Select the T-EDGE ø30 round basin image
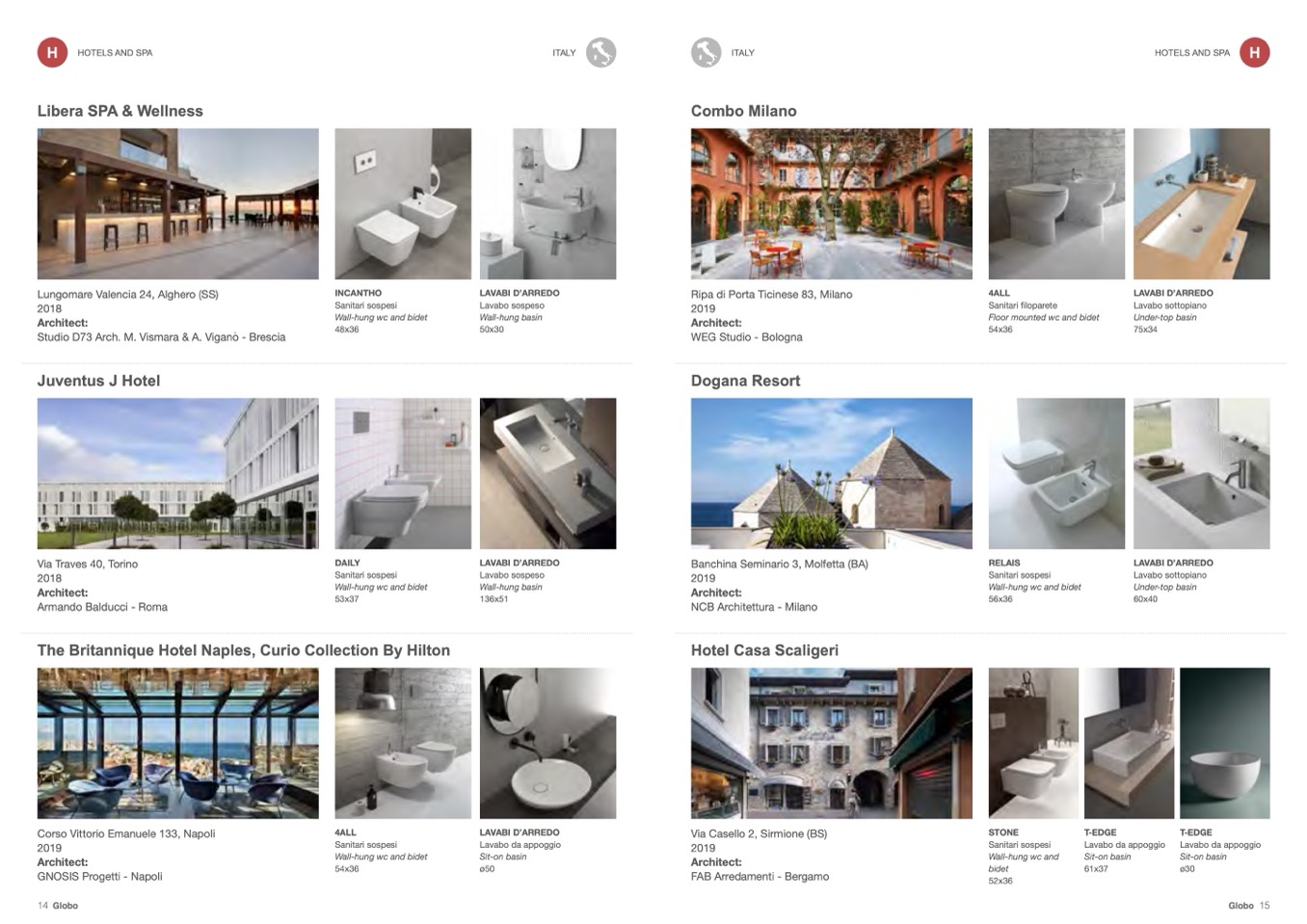This screenshot has width=1307, height=924. point(1224,743)
